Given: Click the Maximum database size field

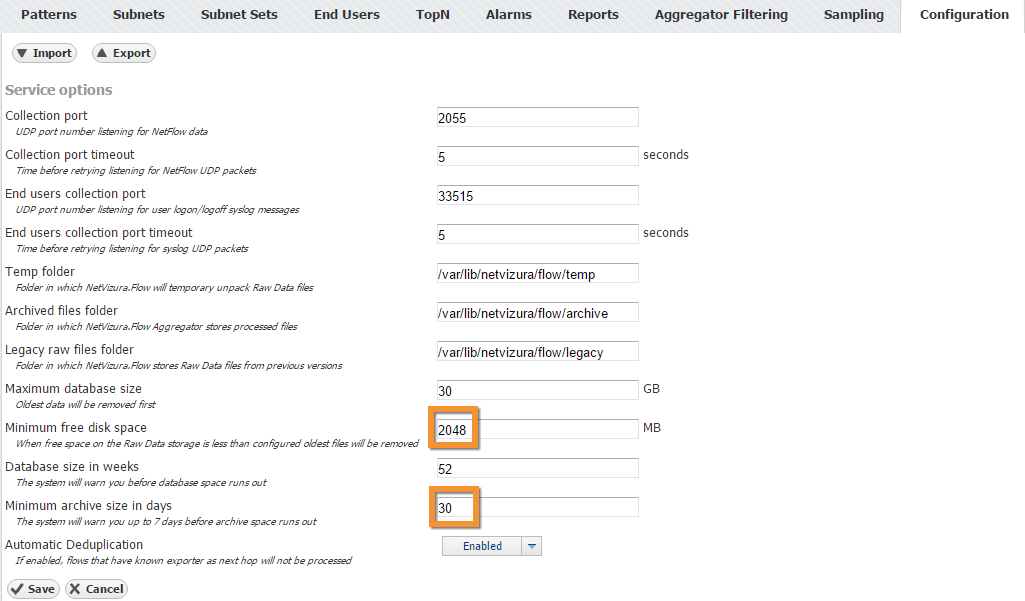Looking at the screenshot, I should click(537, 390).
